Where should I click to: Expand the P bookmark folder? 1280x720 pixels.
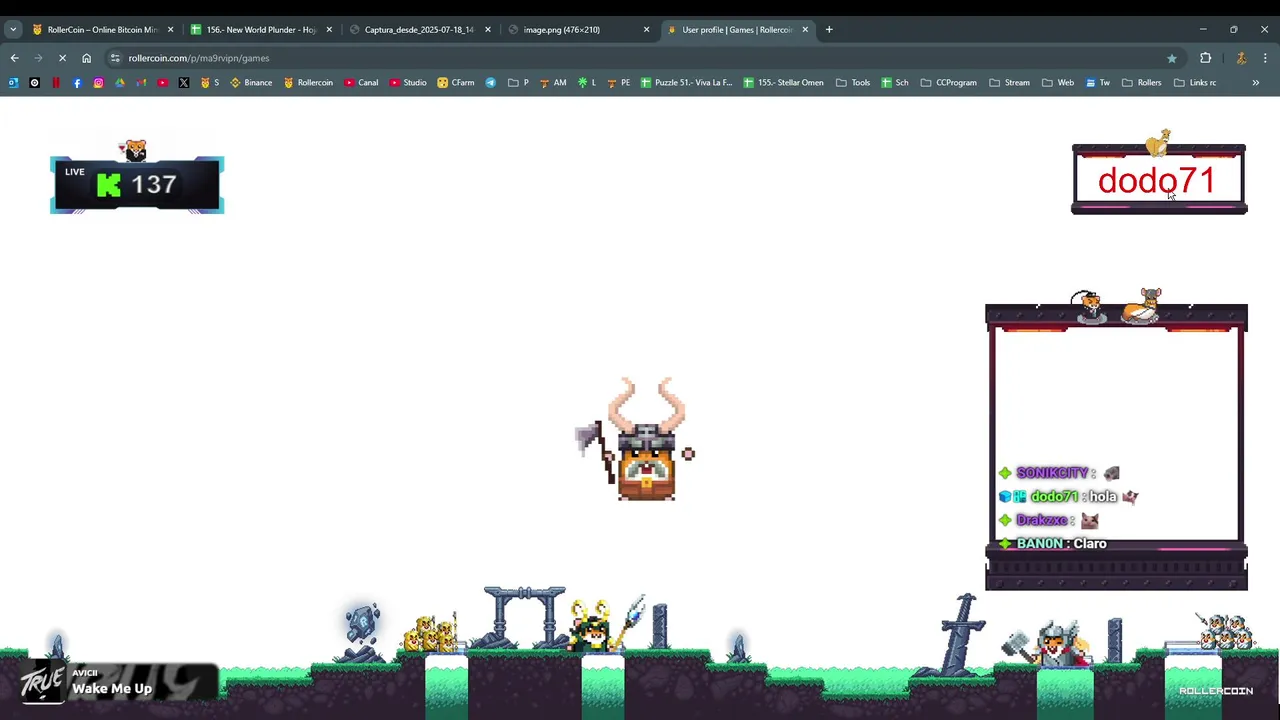pyautogui.click(x=519, y=83)
